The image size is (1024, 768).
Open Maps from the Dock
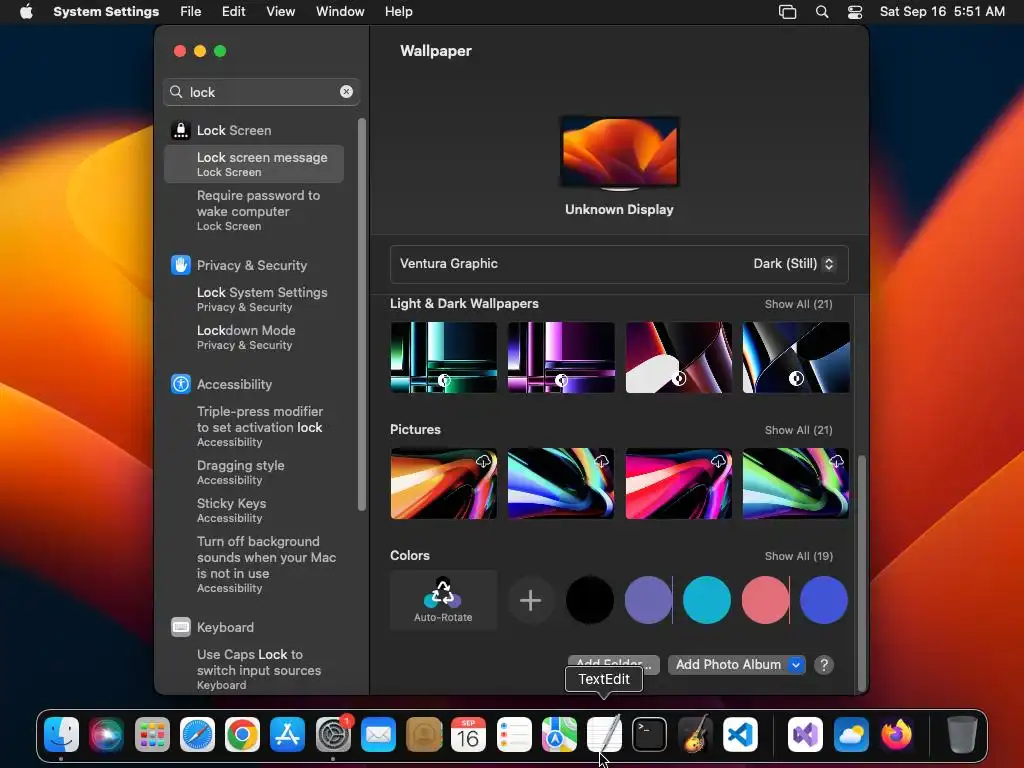tap(559, 735)
